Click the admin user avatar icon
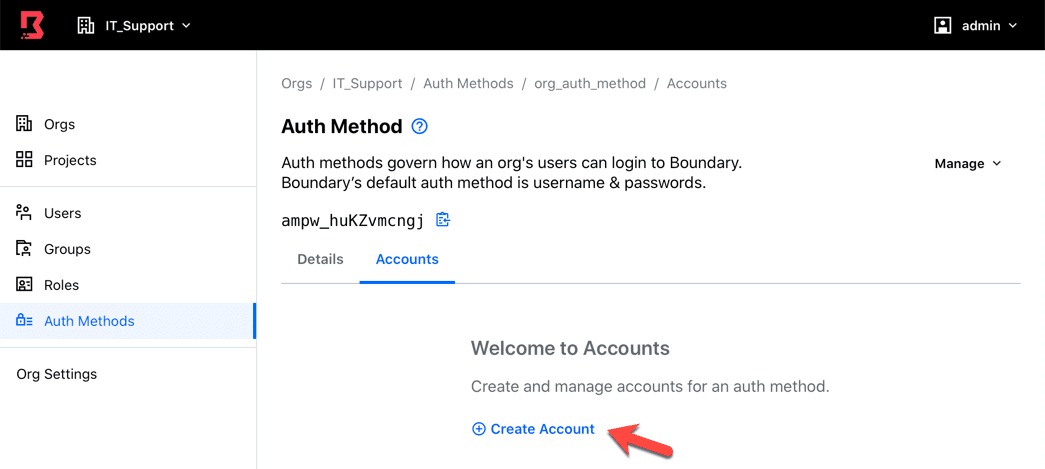The height and width of the screenshot is (469, 1045). click(x=942, y=25)
